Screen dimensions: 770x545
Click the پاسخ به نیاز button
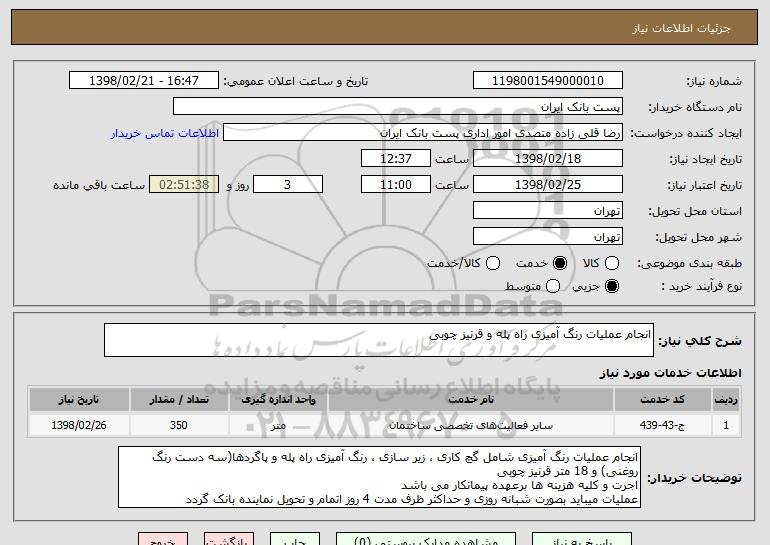582,539
